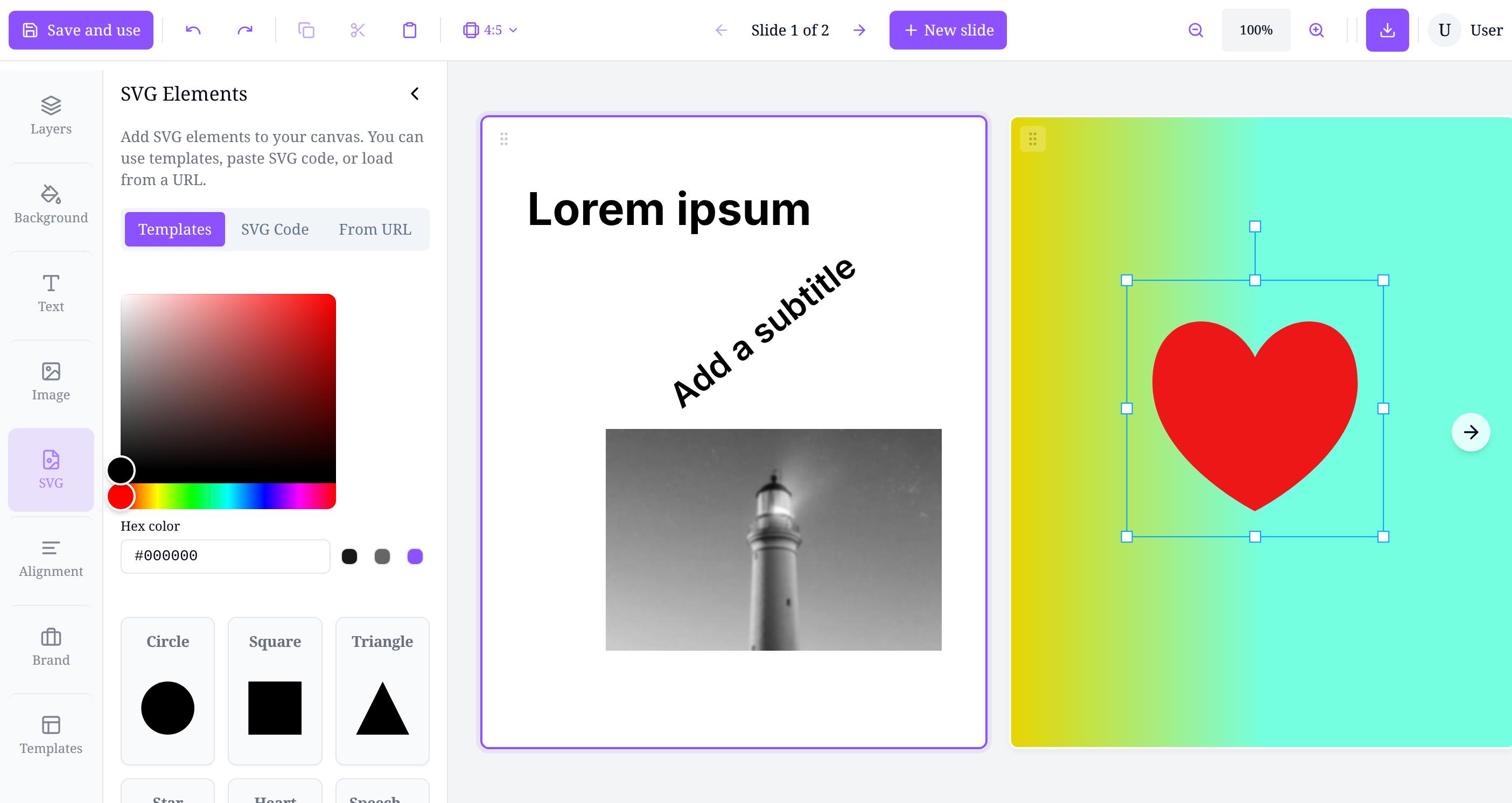Open the Text sidebar panel
The height and width of the screenshot is (803, 1512).
(x=51, y=293)
